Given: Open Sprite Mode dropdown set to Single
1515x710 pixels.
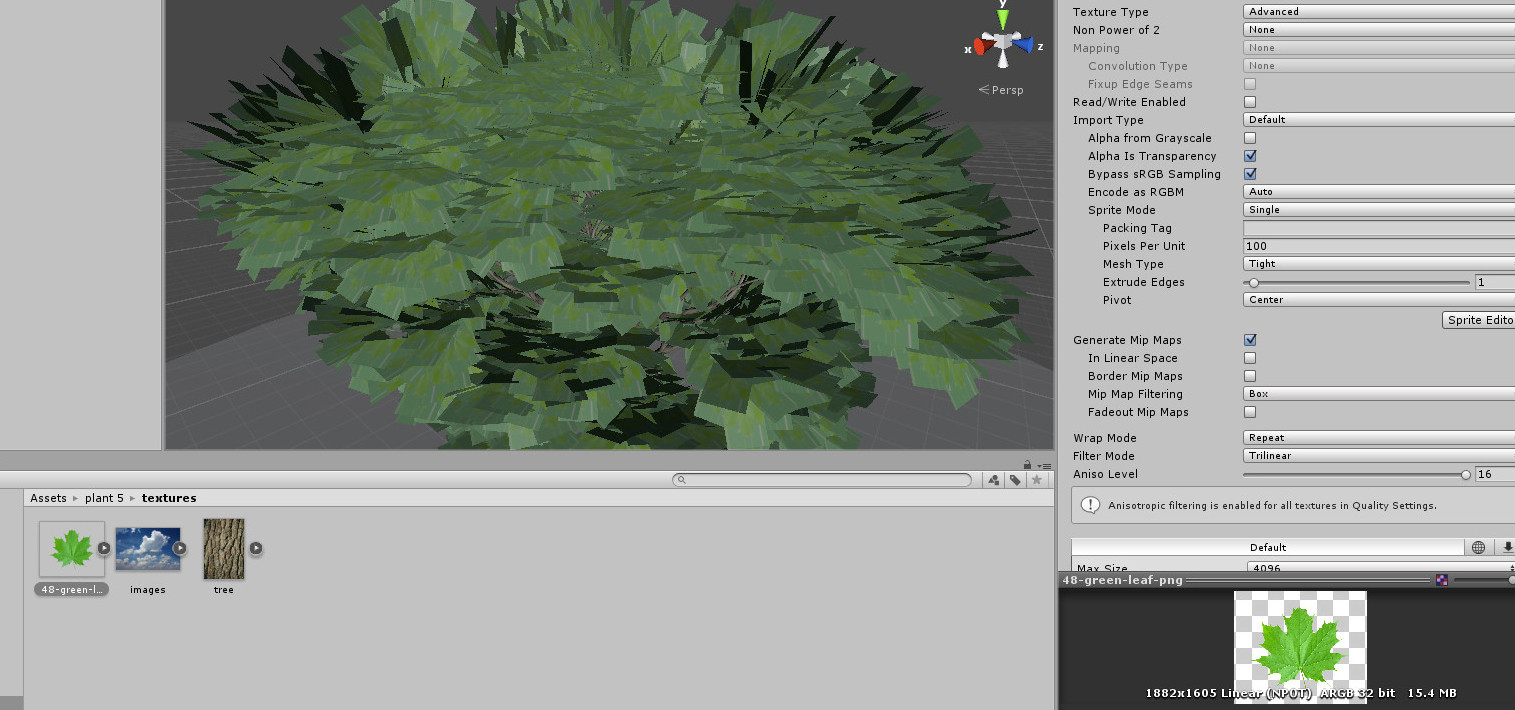Looking at the screenshot, I should coord(1379,210).
